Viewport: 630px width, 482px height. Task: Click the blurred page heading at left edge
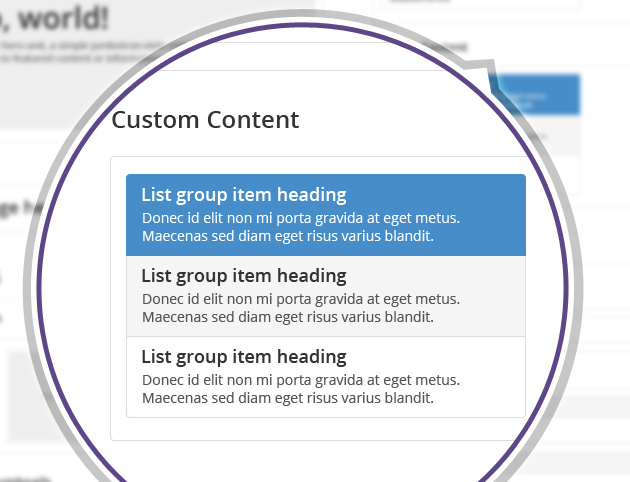[18, 209]
